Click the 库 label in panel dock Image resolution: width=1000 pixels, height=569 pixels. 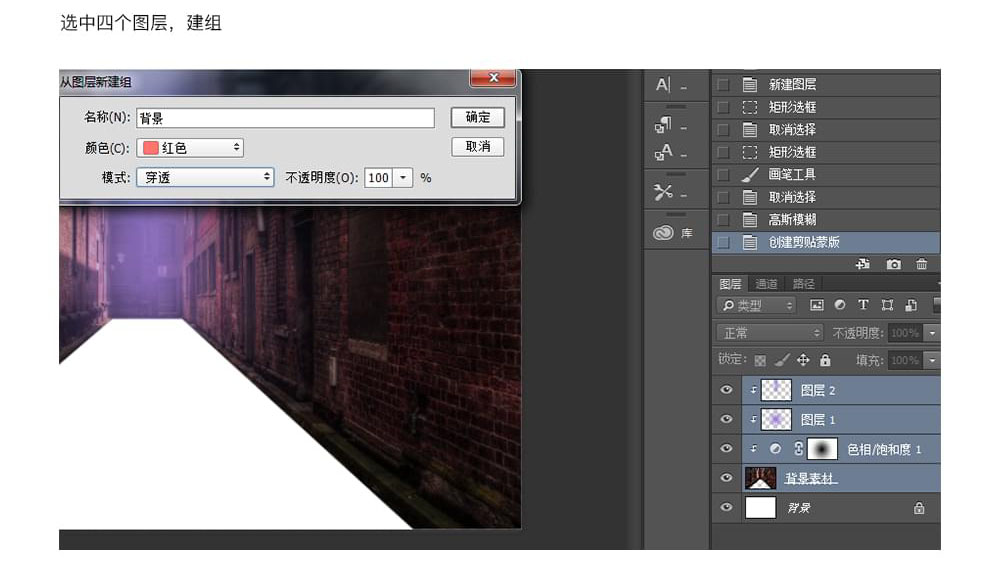tap(686, 233)
